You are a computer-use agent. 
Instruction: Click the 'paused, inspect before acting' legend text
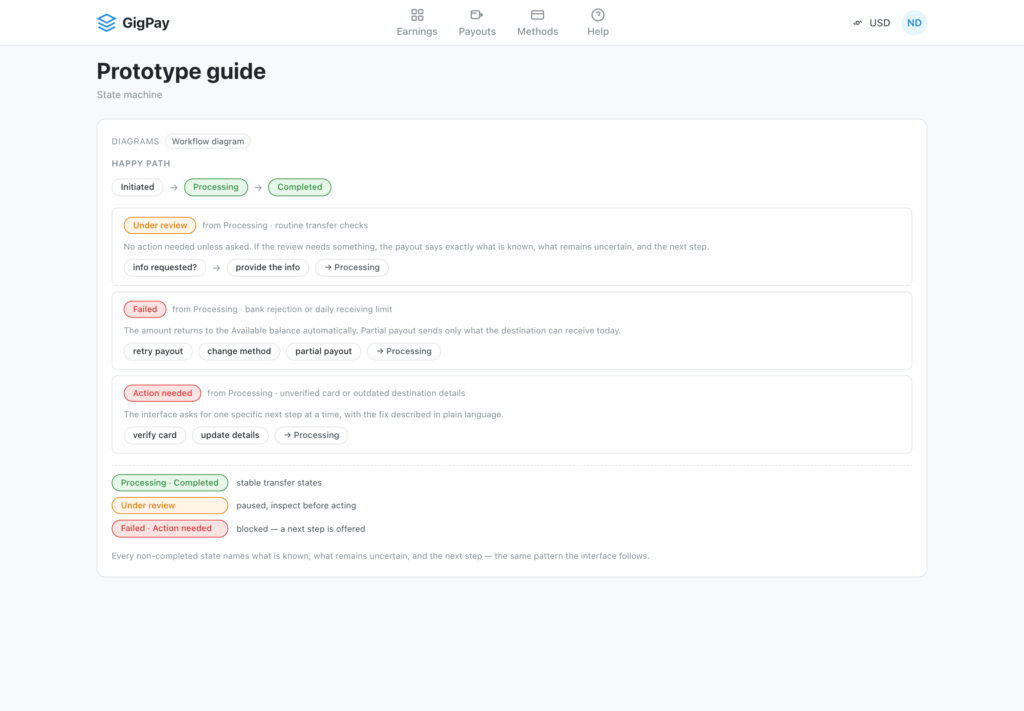point(296,505)
